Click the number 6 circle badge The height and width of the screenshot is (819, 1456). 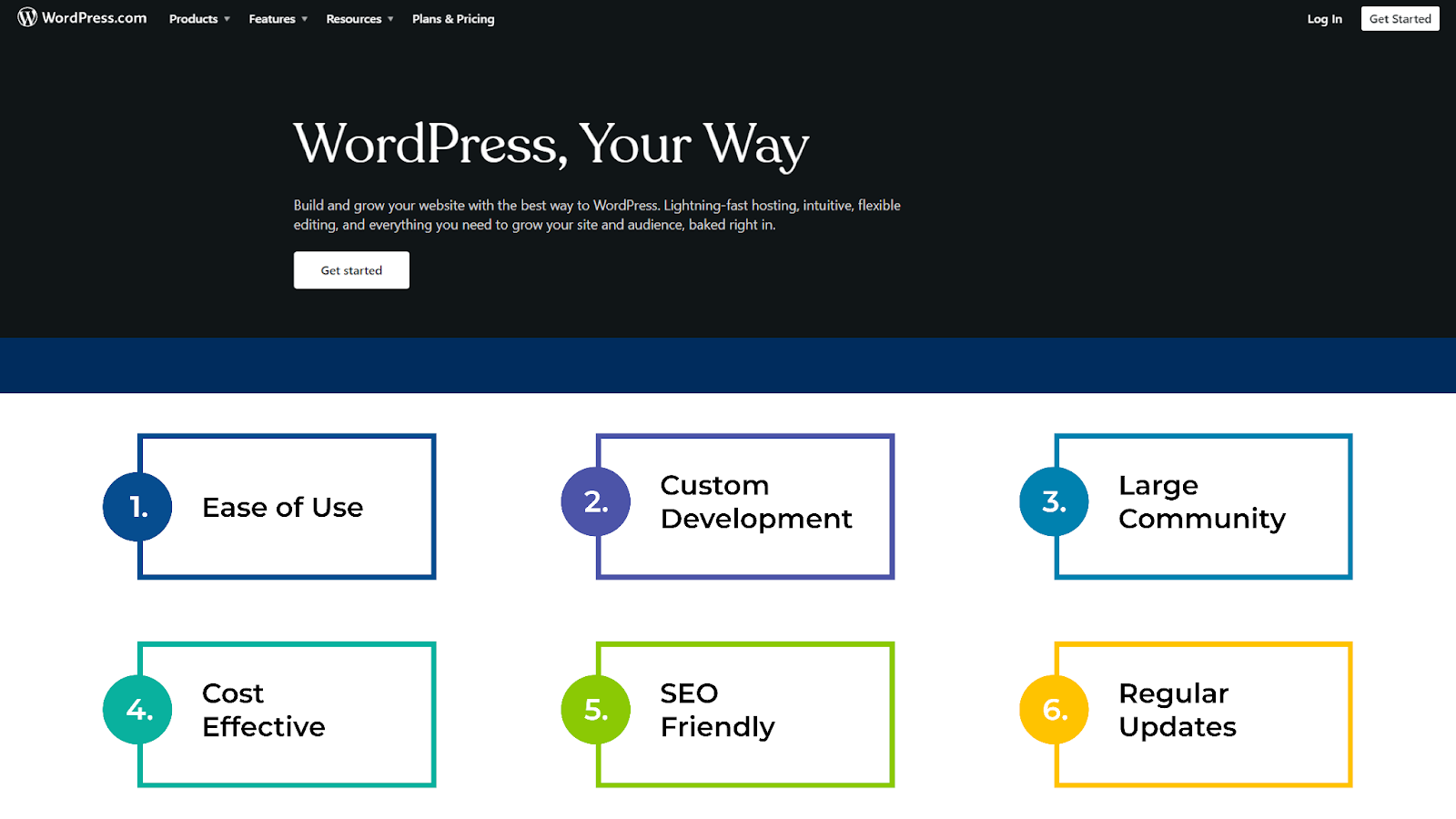click(x=1054, y=710)
